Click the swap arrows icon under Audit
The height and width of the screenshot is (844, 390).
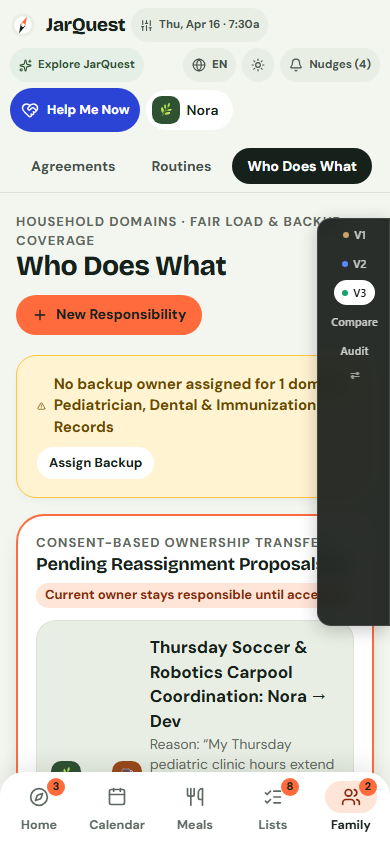coord(354,376)
